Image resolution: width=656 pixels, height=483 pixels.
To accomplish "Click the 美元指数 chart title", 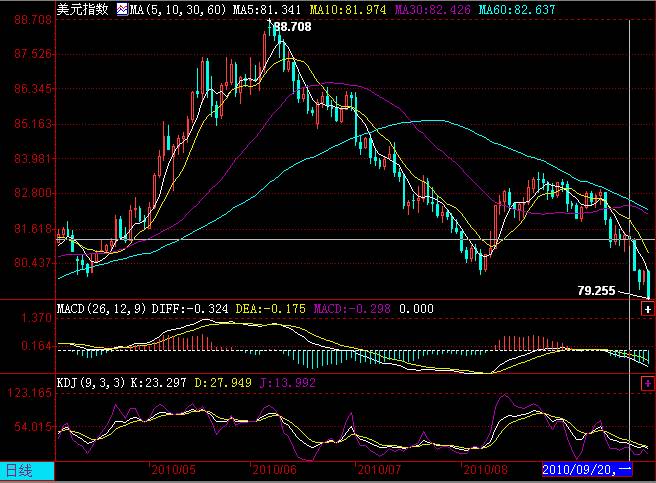I will (82, 9).
